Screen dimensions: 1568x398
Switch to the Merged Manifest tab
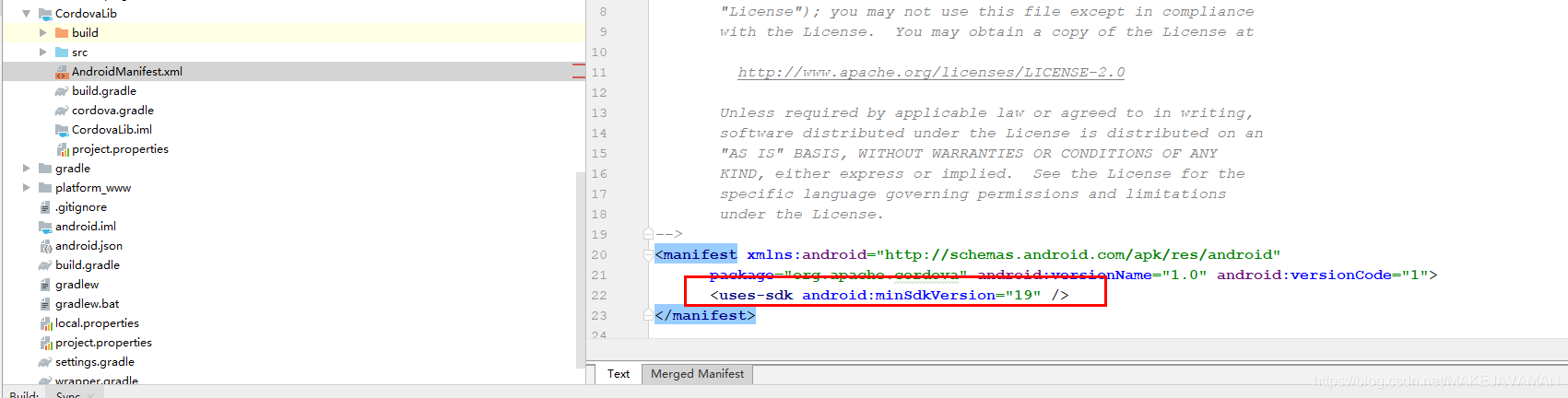[x=697, y=373]
